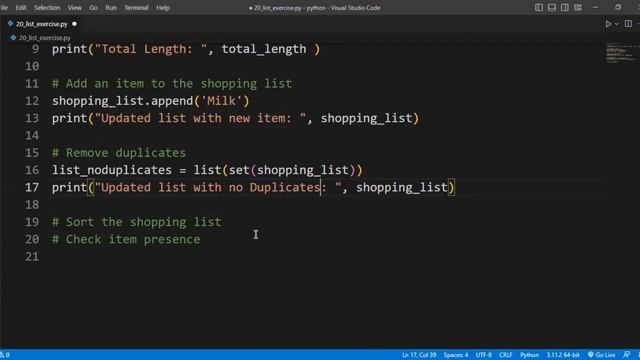Open the Help menu
Image resolution: width=640 pixels, height=360 pixels.
(x=162, y=7)
